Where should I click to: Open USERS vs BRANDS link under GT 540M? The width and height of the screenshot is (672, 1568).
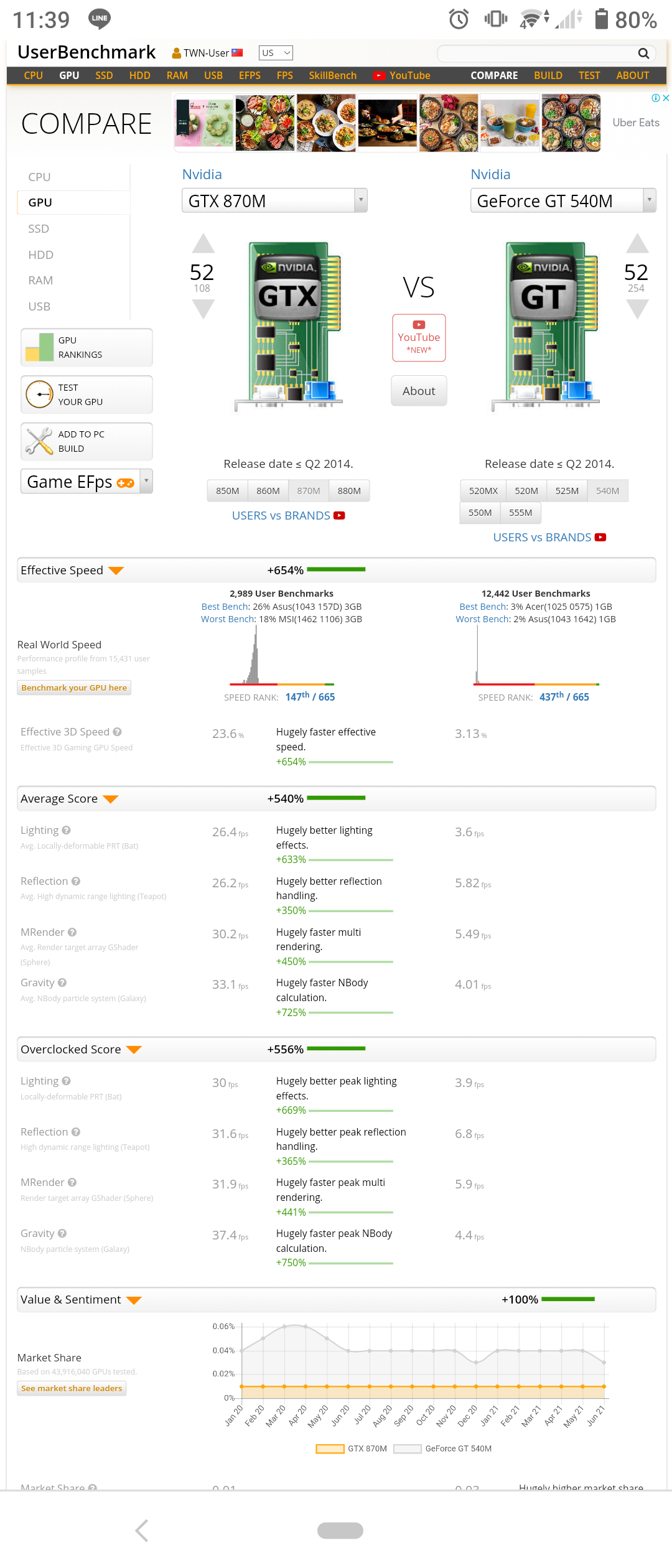point(549,538)
